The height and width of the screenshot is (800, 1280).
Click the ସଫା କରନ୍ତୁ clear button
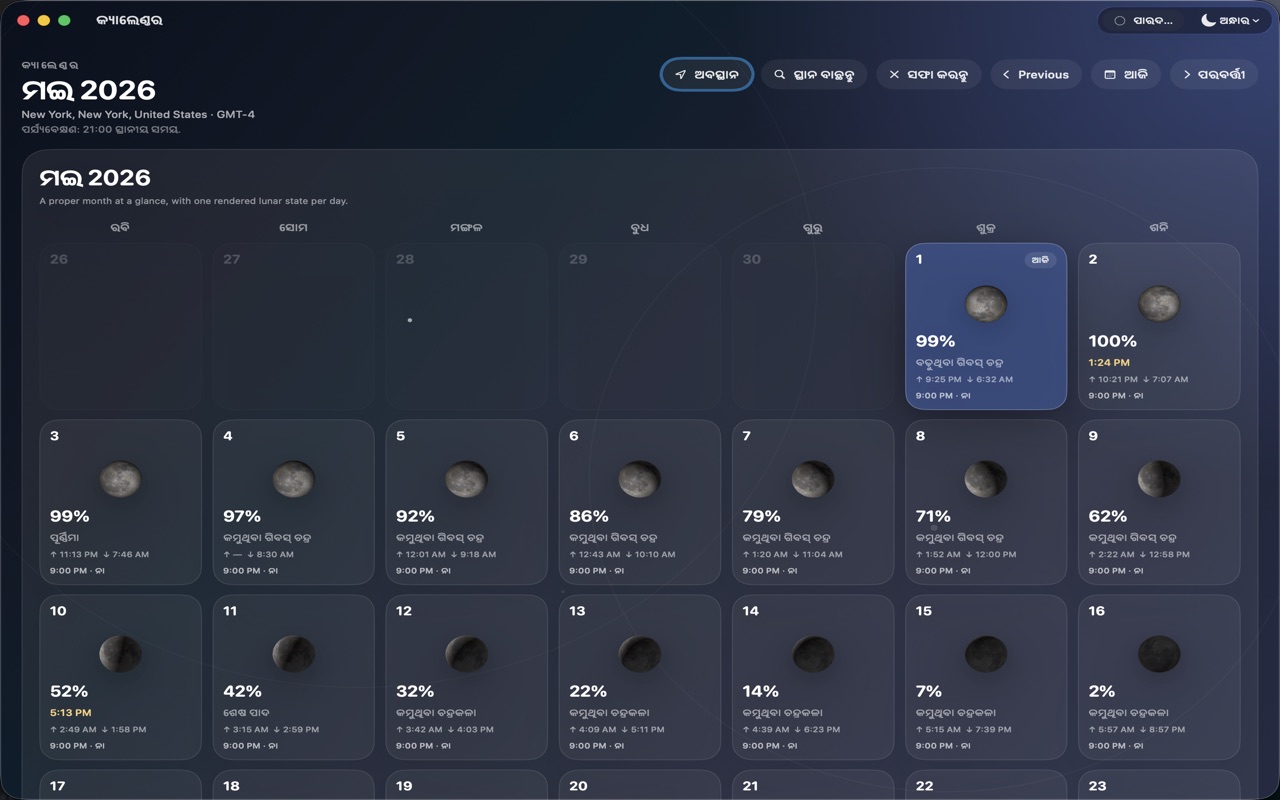[x=928, y=74]
